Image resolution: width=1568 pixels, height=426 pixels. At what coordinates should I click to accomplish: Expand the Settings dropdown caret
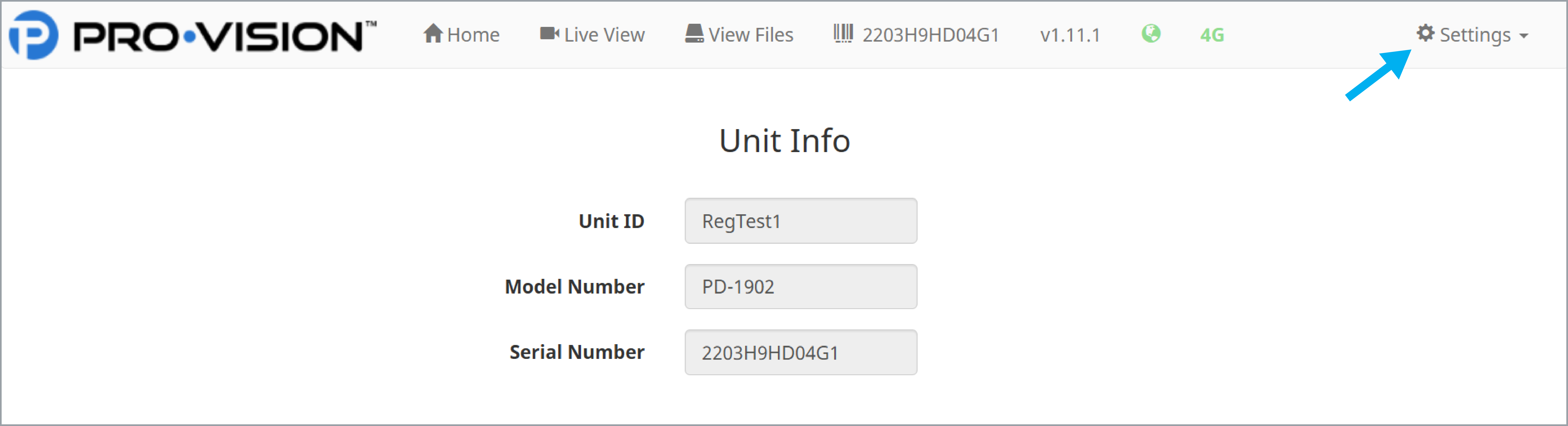click(1523, 36)
